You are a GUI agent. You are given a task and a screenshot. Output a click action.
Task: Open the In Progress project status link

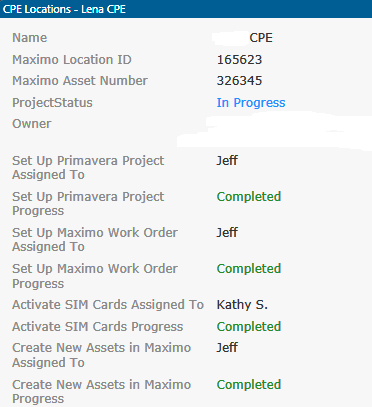point(251,103)
